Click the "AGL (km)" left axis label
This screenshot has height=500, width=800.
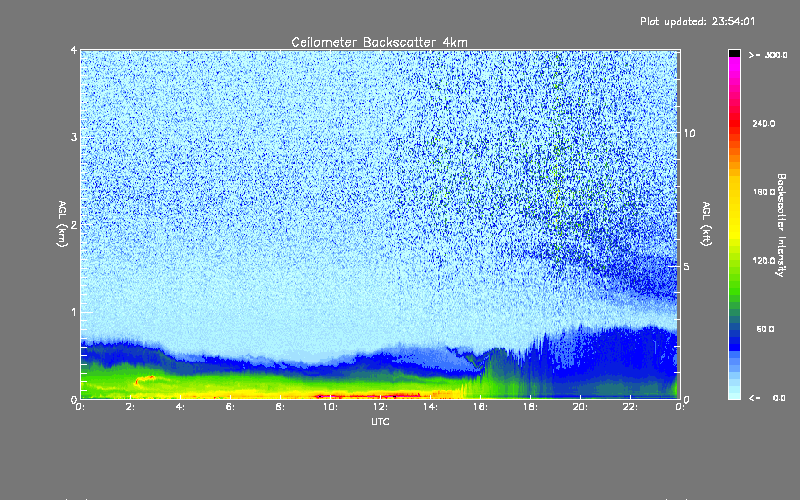63,224
